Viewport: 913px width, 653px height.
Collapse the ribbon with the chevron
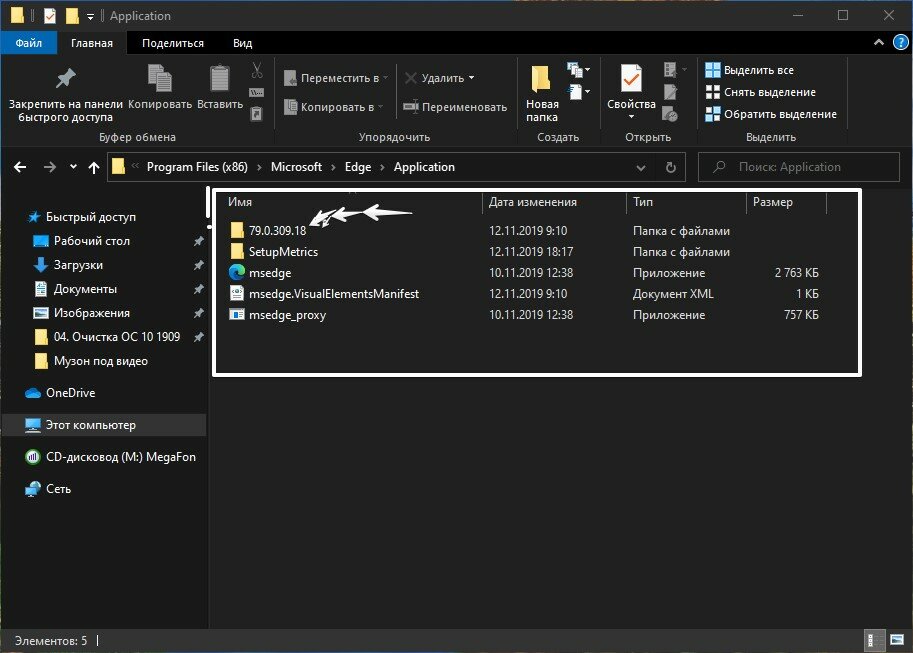click(879, 42)
